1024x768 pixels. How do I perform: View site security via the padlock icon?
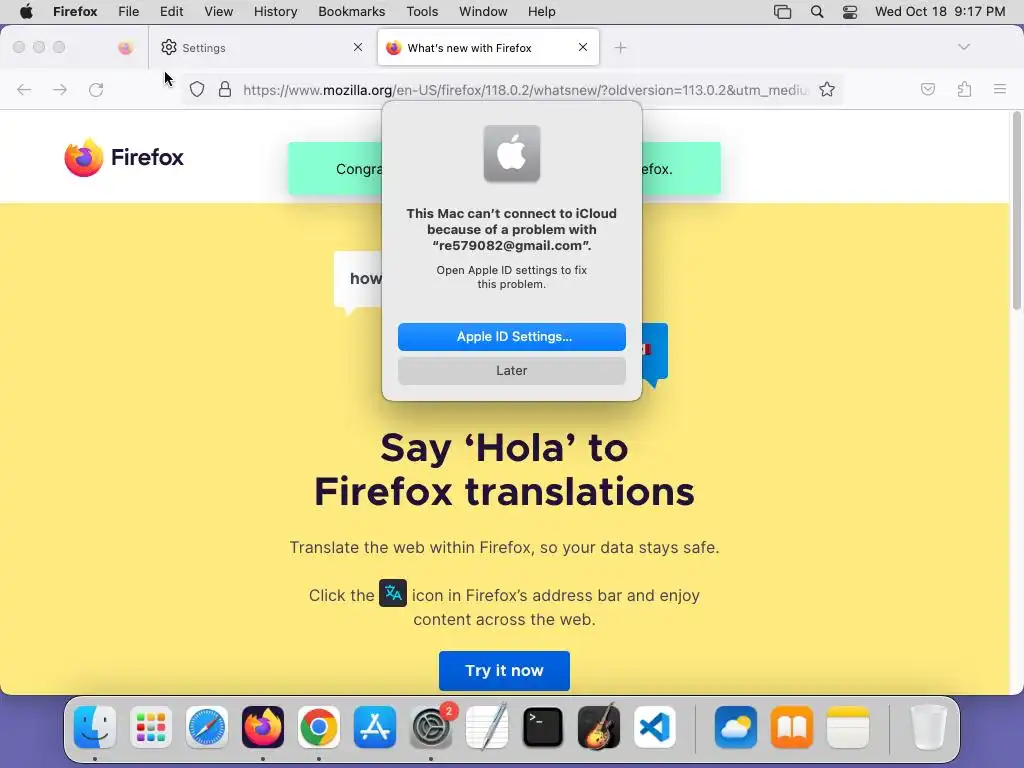pyautogui.click(x=225, y=89)
